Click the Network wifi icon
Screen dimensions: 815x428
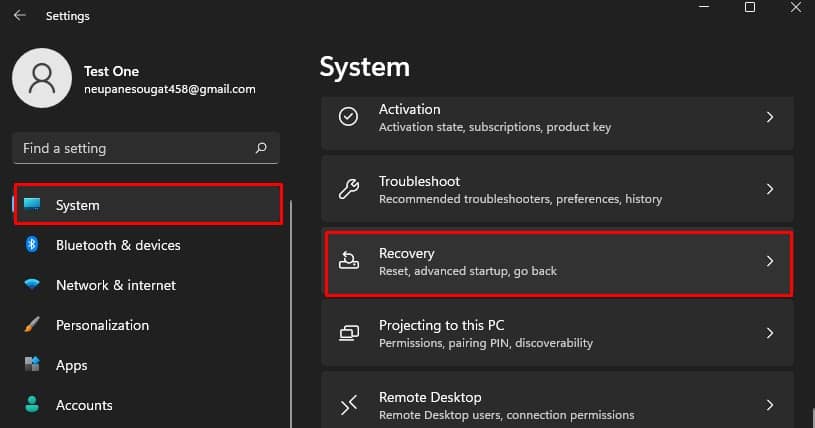[32, 284]
